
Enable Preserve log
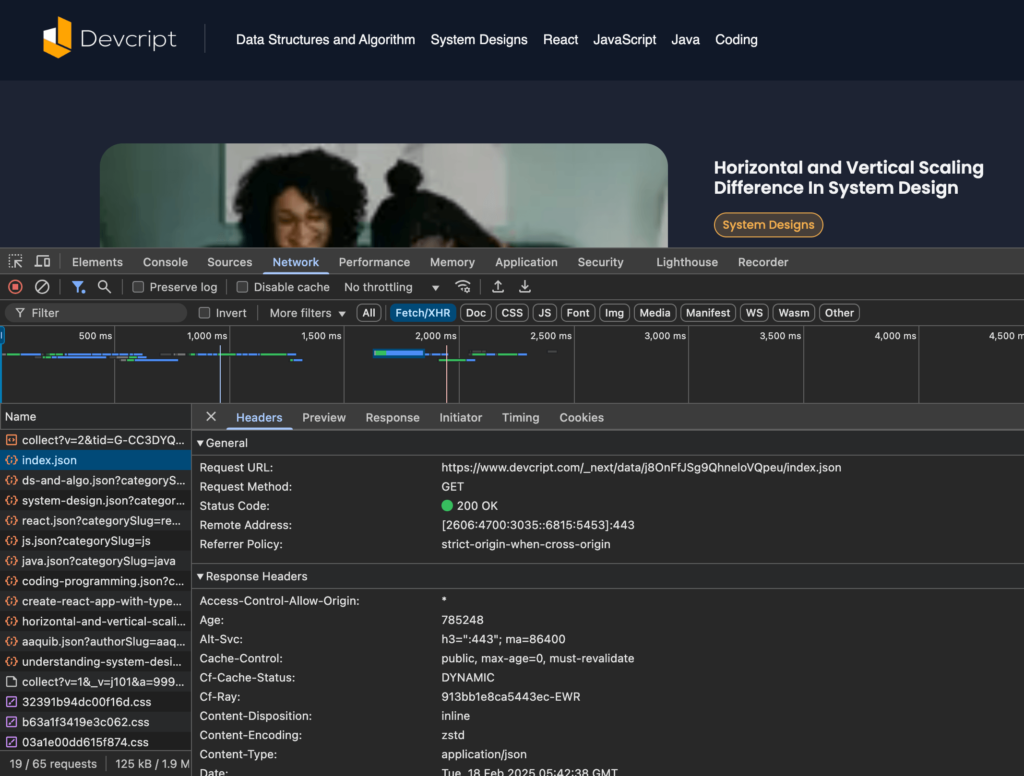[137, 287]
